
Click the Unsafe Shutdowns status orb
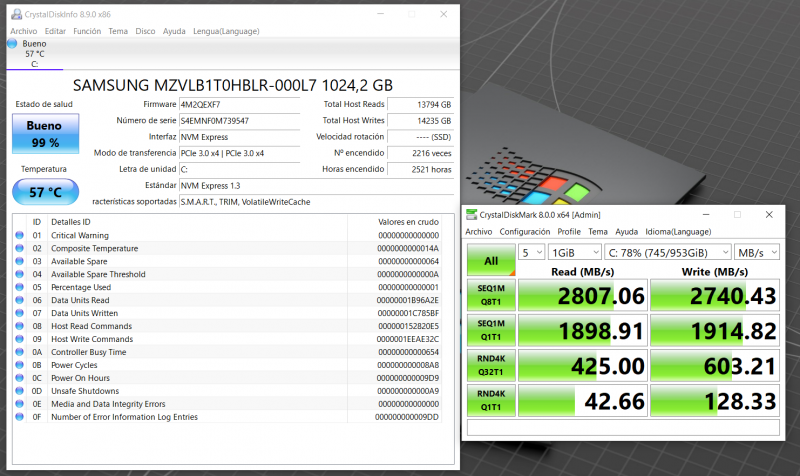pos(19,391)
